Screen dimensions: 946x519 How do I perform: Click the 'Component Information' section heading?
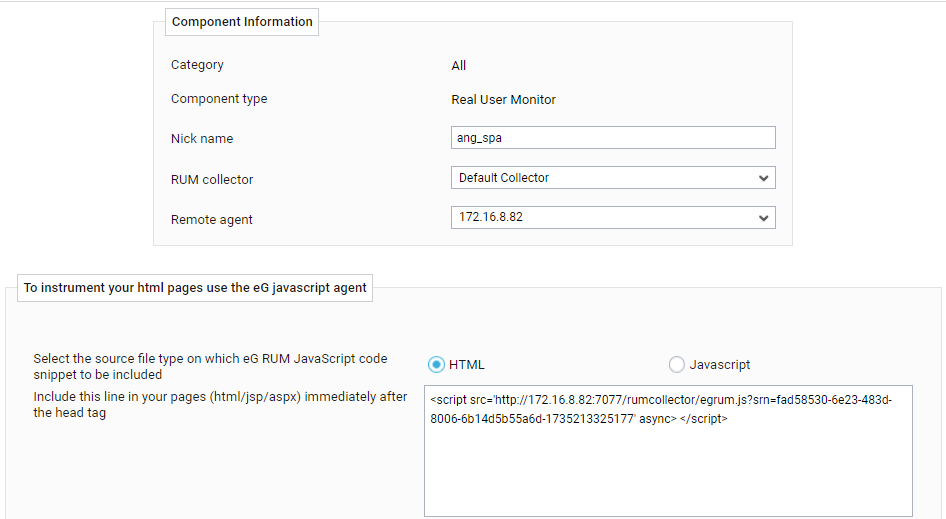point(242,22)
